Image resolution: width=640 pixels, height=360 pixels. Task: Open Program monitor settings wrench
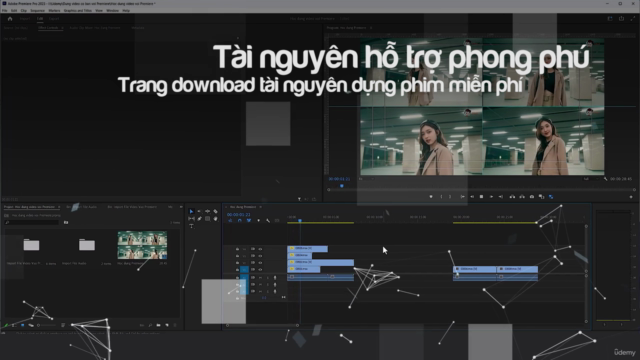[605, 179]
